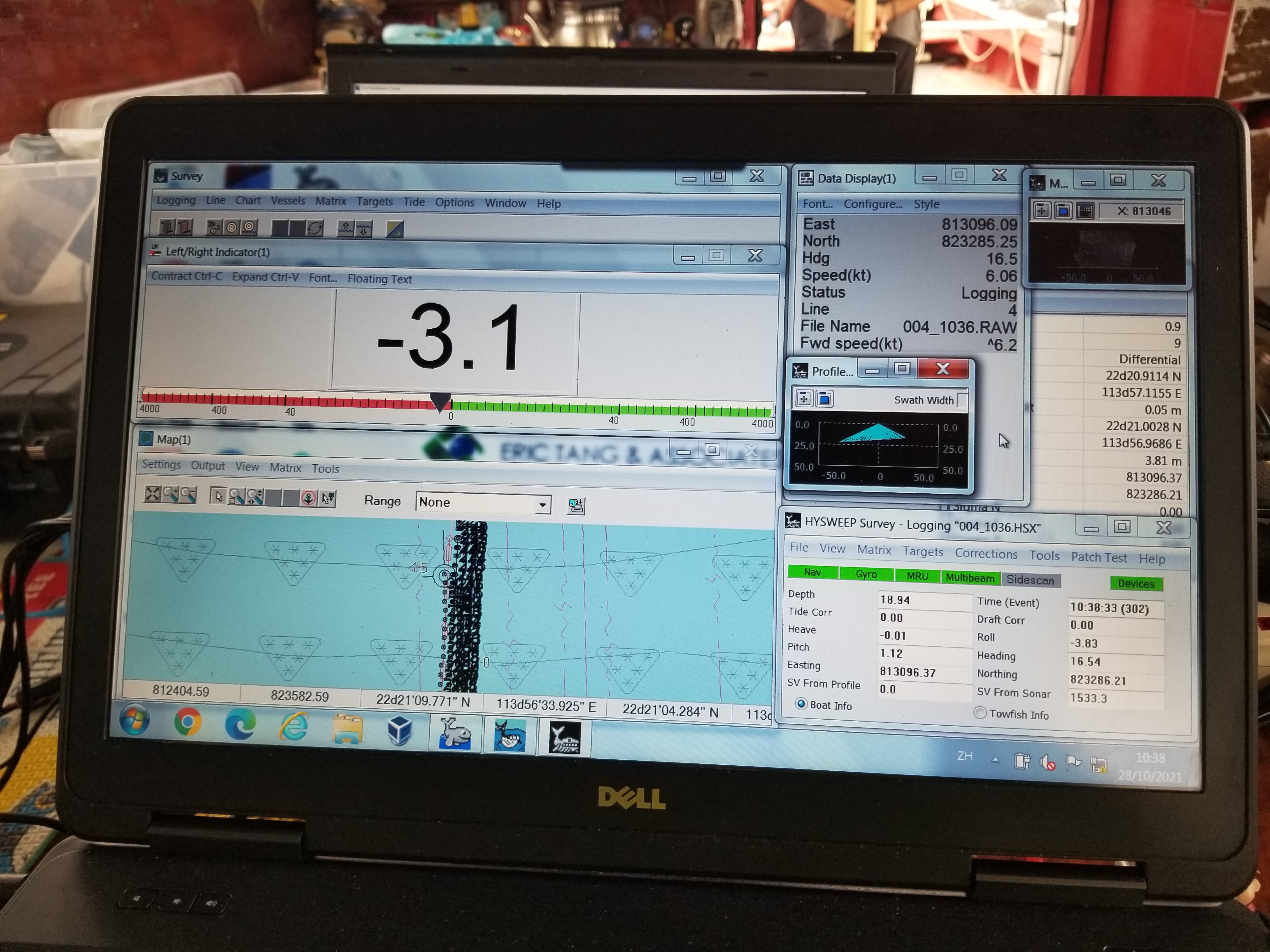
Task: Click the first toolbar icon in the M... window
Action: (1042, 211)
